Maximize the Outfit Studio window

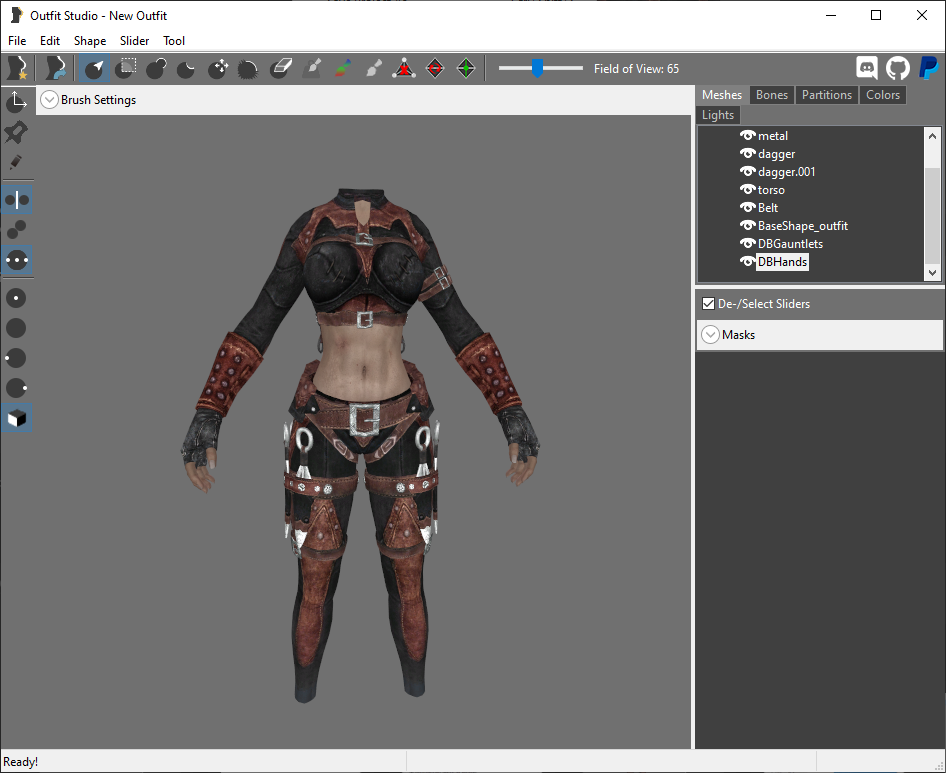point(876,15)
